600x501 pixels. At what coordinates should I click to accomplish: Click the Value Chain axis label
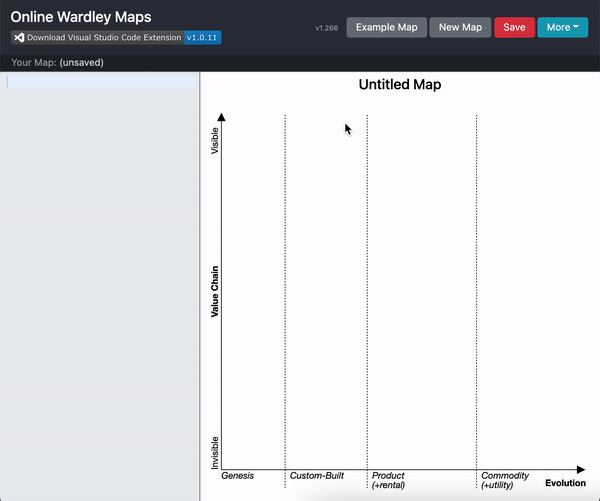[215, 292]
